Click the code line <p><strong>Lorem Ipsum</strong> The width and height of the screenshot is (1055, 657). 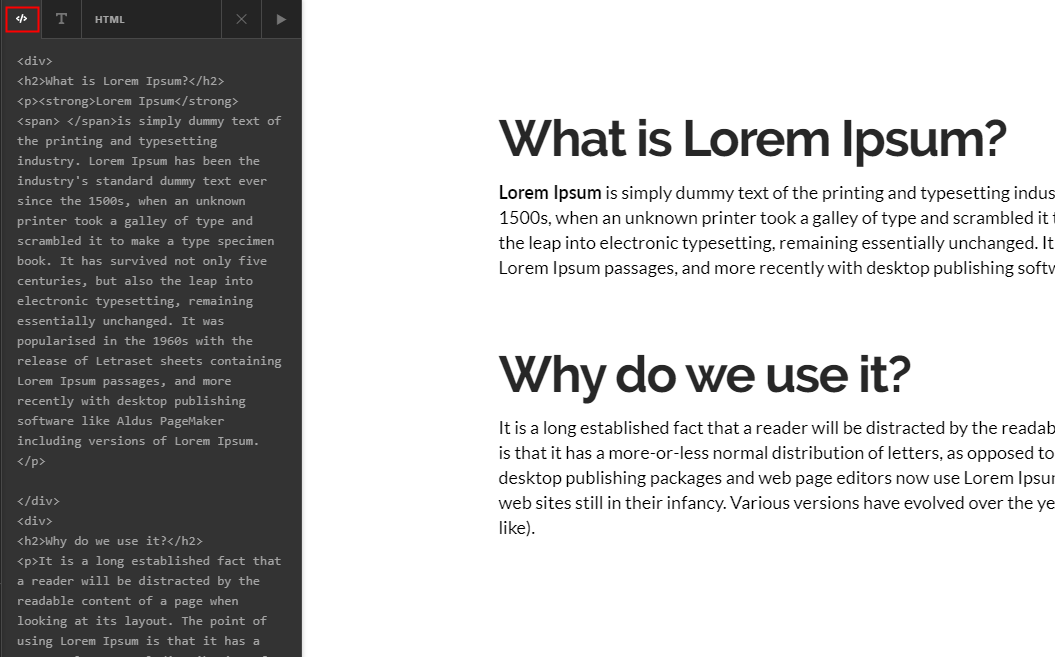128,101
